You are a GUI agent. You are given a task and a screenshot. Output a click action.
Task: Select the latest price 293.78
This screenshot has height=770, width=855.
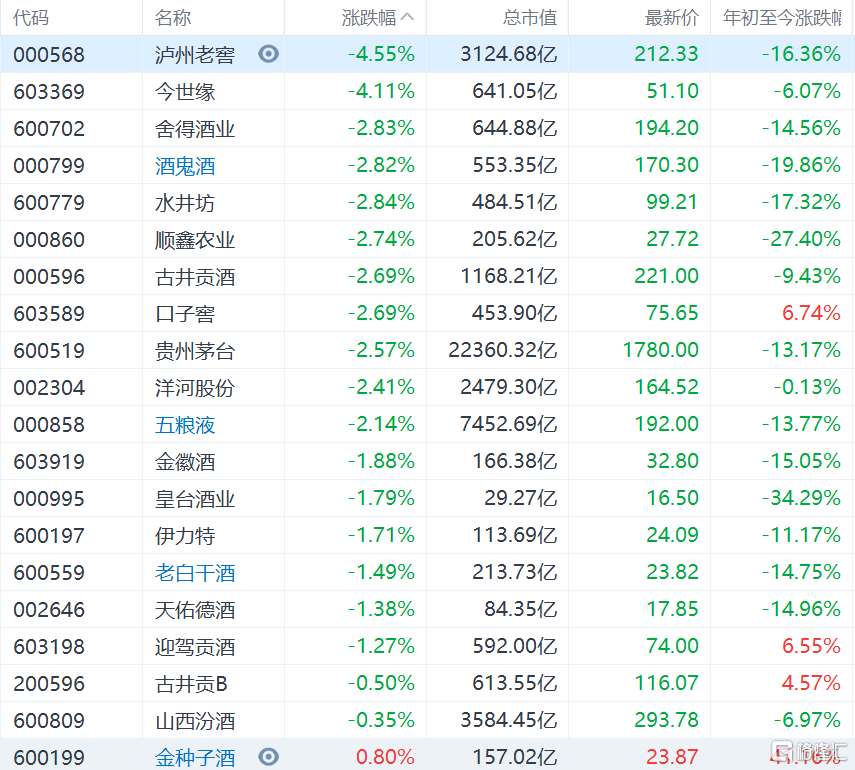pos(666,720)
